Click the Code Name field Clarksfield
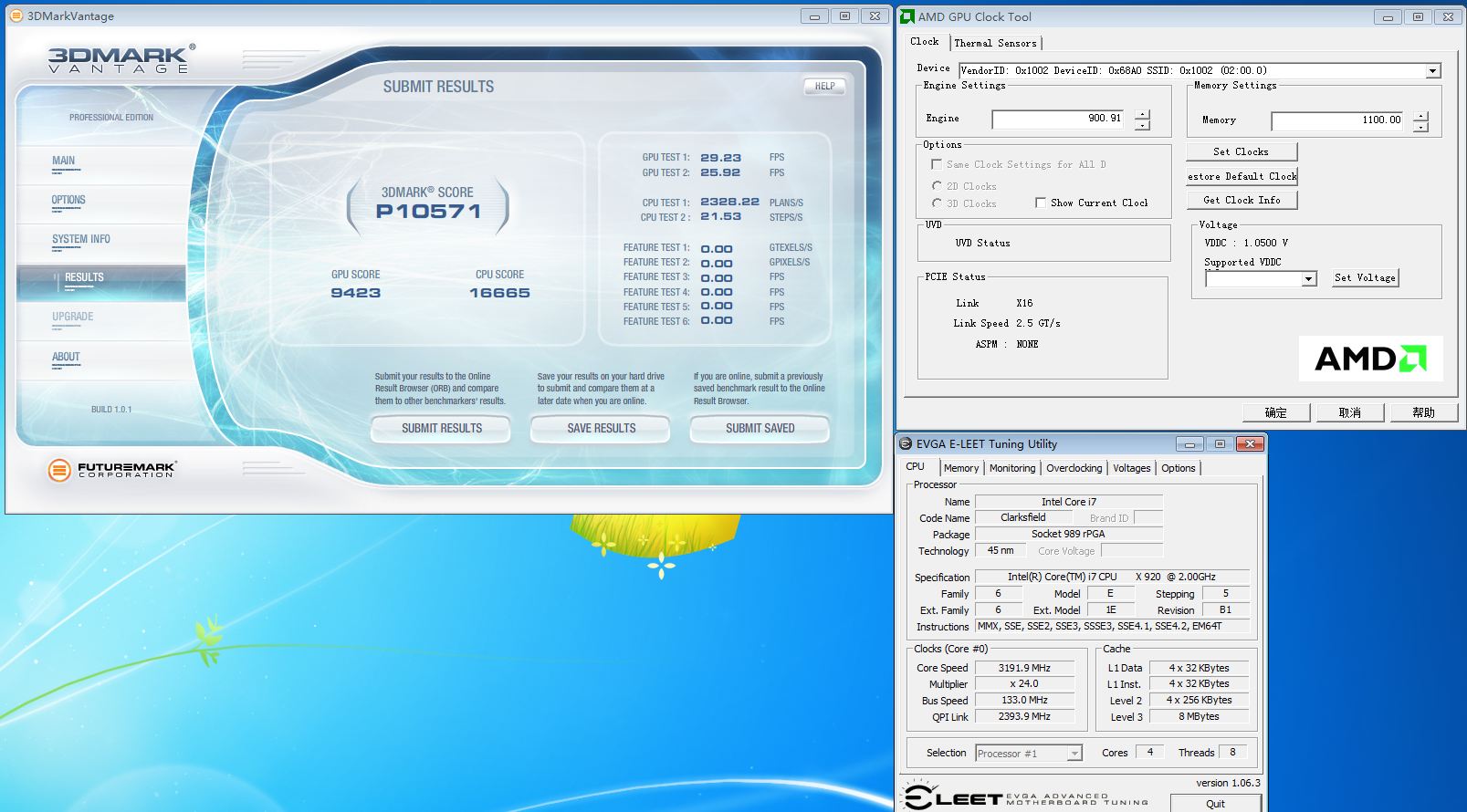 (1022, 517)
